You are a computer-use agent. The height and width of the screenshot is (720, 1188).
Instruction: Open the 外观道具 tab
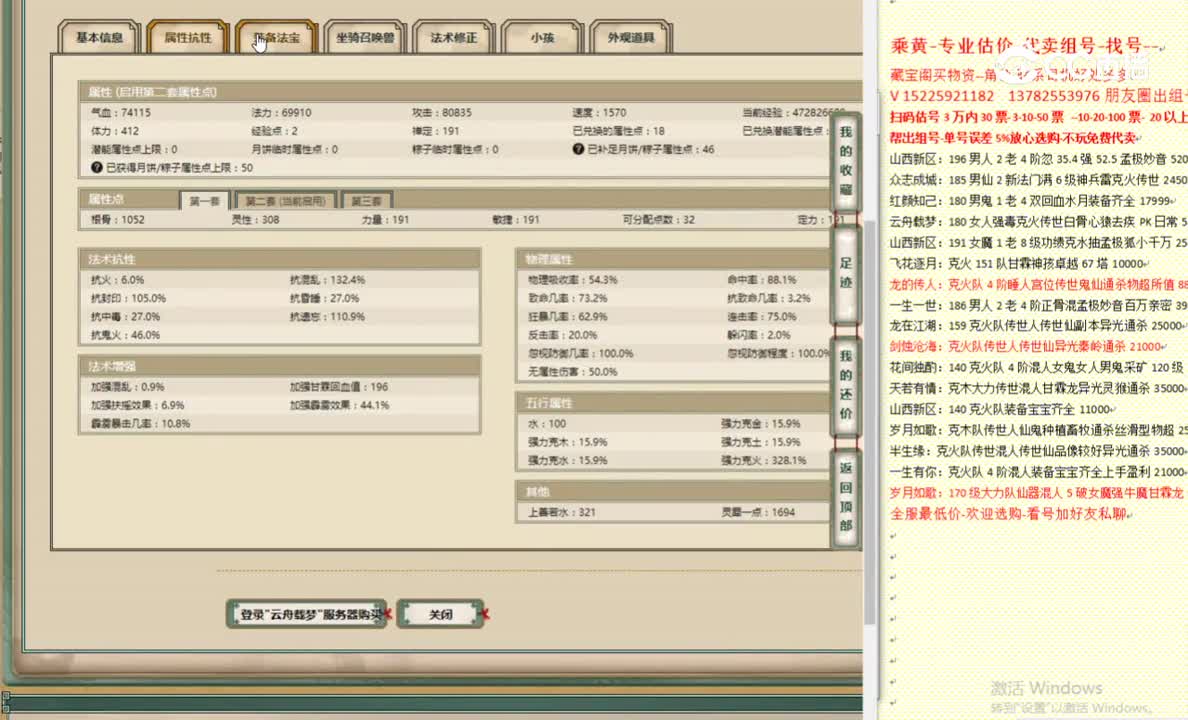[x=630, y=37]
